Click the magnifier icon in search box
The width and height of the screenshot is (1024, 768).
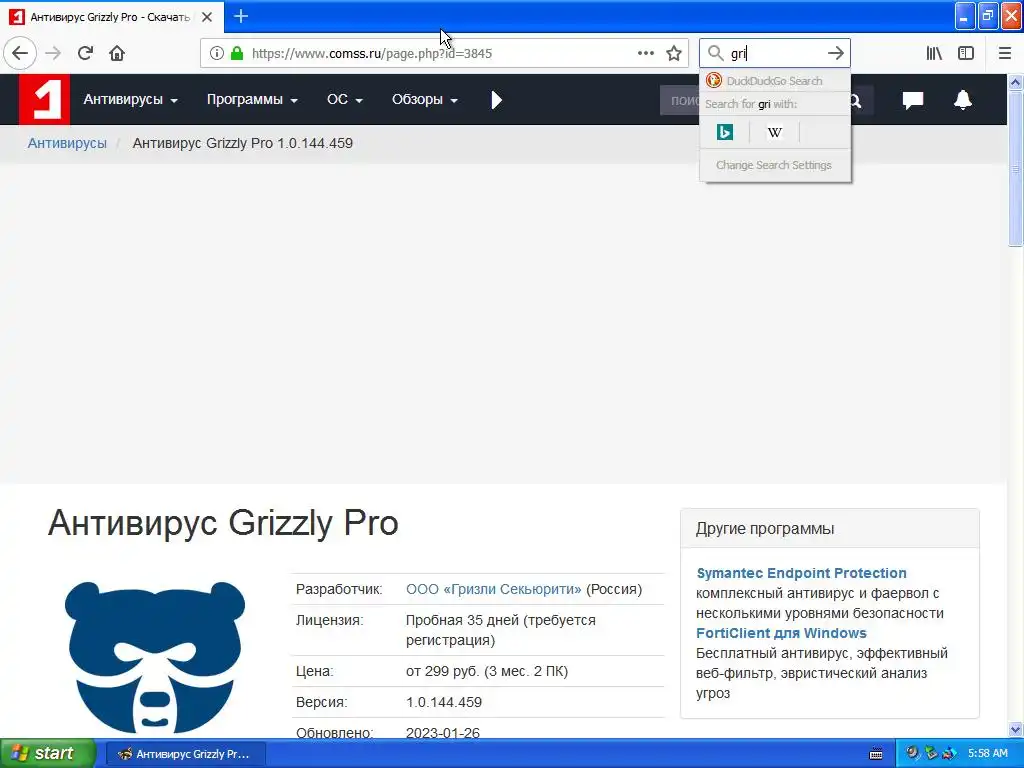(716, 54)
